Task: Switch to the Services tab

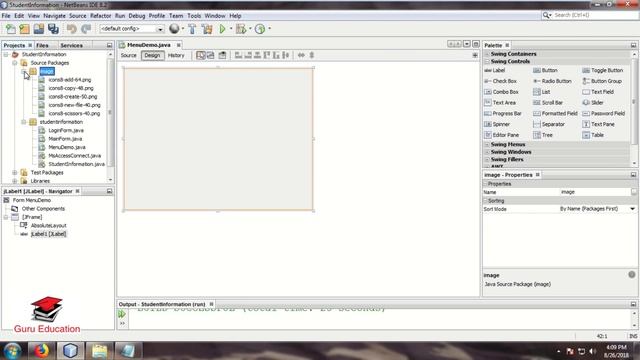Action: pos(71,45)
